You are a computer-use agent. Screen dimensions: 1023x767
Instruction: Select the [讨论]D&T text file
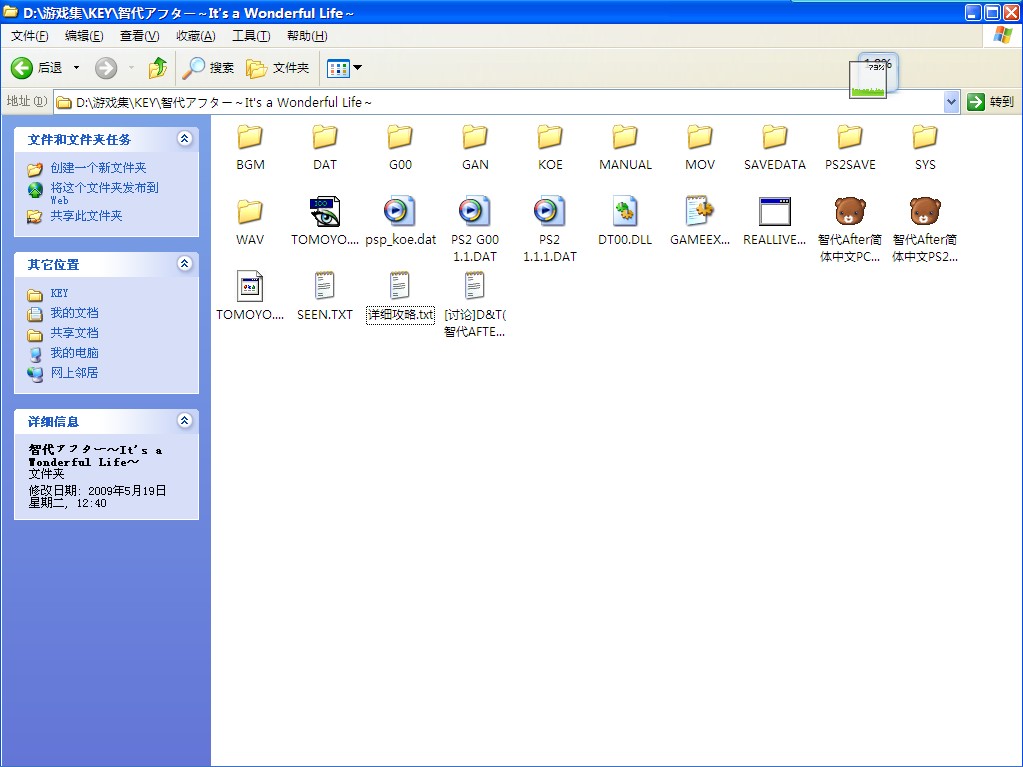[x=475, y=305]
